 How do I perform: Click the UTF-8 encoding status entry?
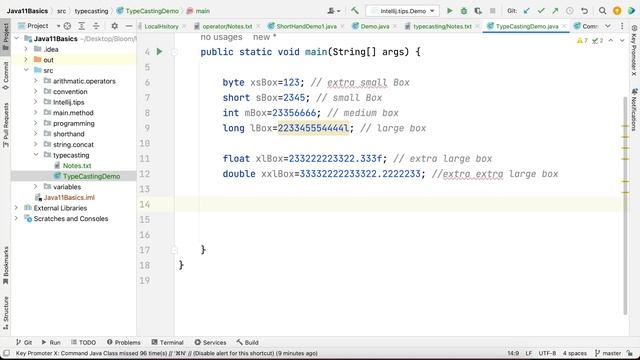click(x=547, y=353)
